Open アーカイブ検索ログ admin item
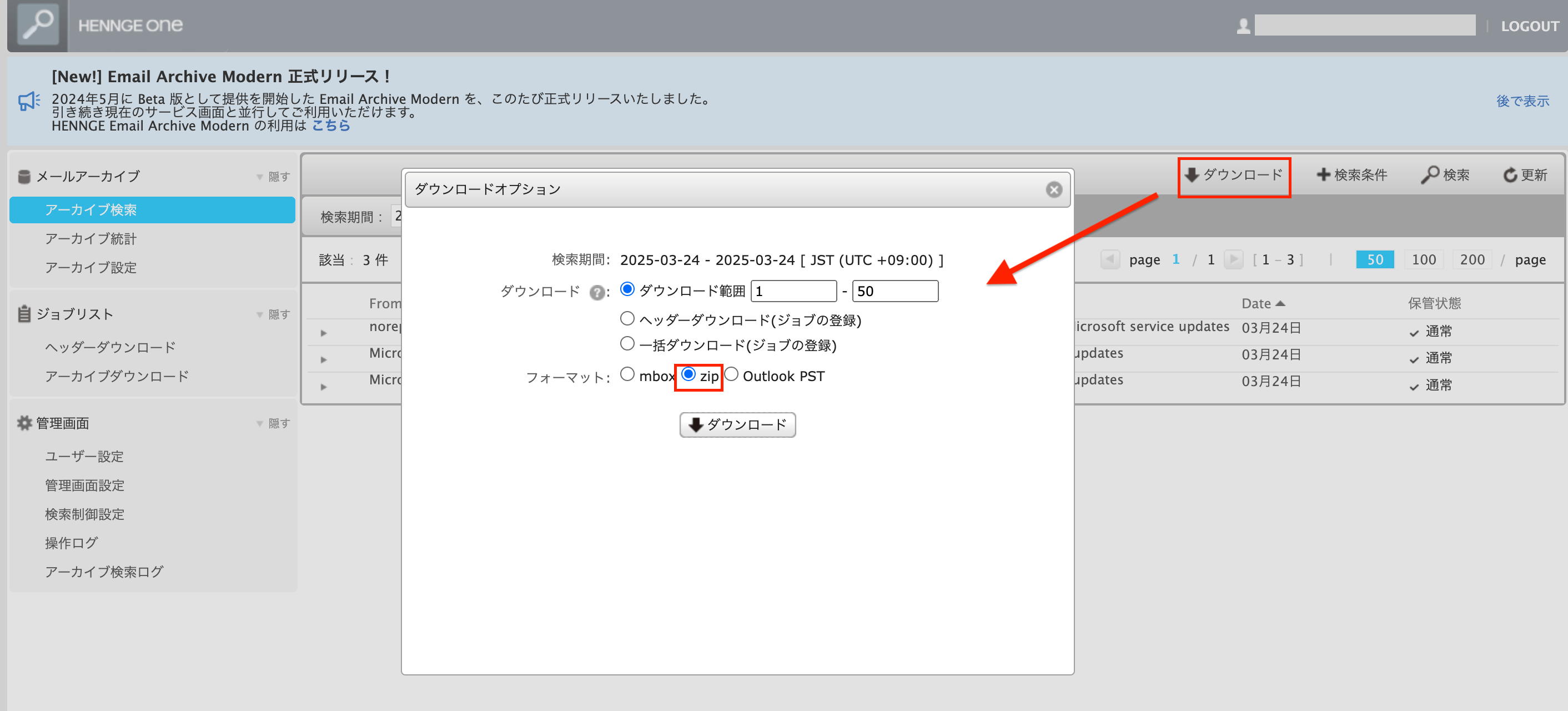The height and width of the screenshot is (711, 1568). [104, 572]
